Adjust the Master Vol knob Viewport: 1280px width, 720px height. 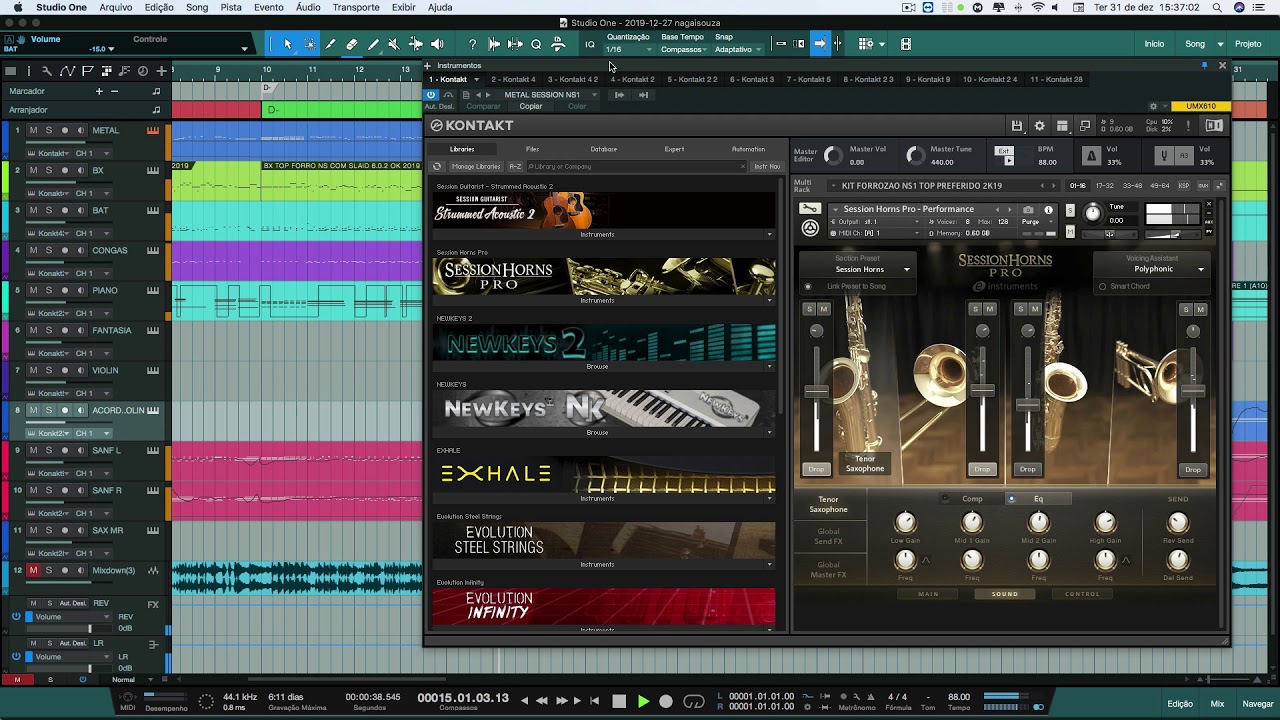[833, 155]
